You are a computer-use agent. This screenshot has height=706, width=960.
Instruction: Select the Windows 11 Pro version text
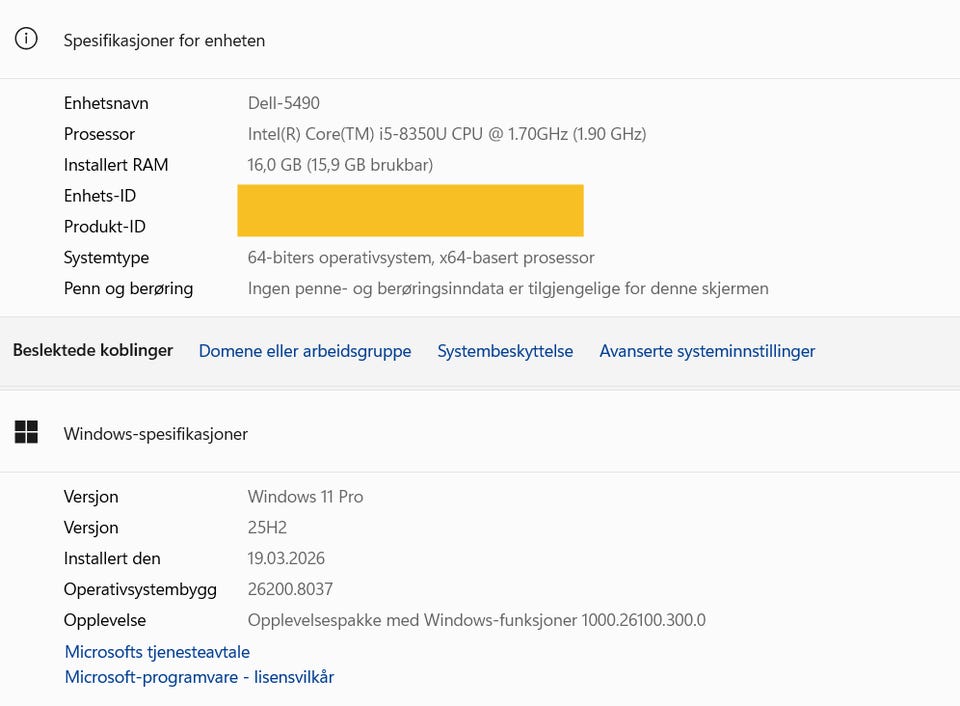point(306,496)
